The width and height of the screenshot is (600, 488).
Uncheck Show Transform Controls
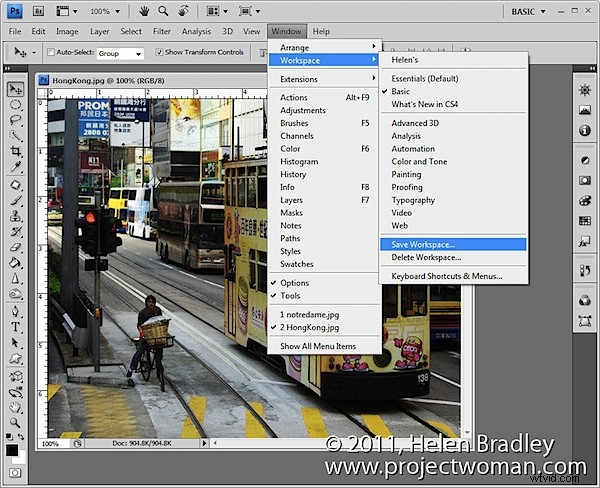(x=159, y=52)
